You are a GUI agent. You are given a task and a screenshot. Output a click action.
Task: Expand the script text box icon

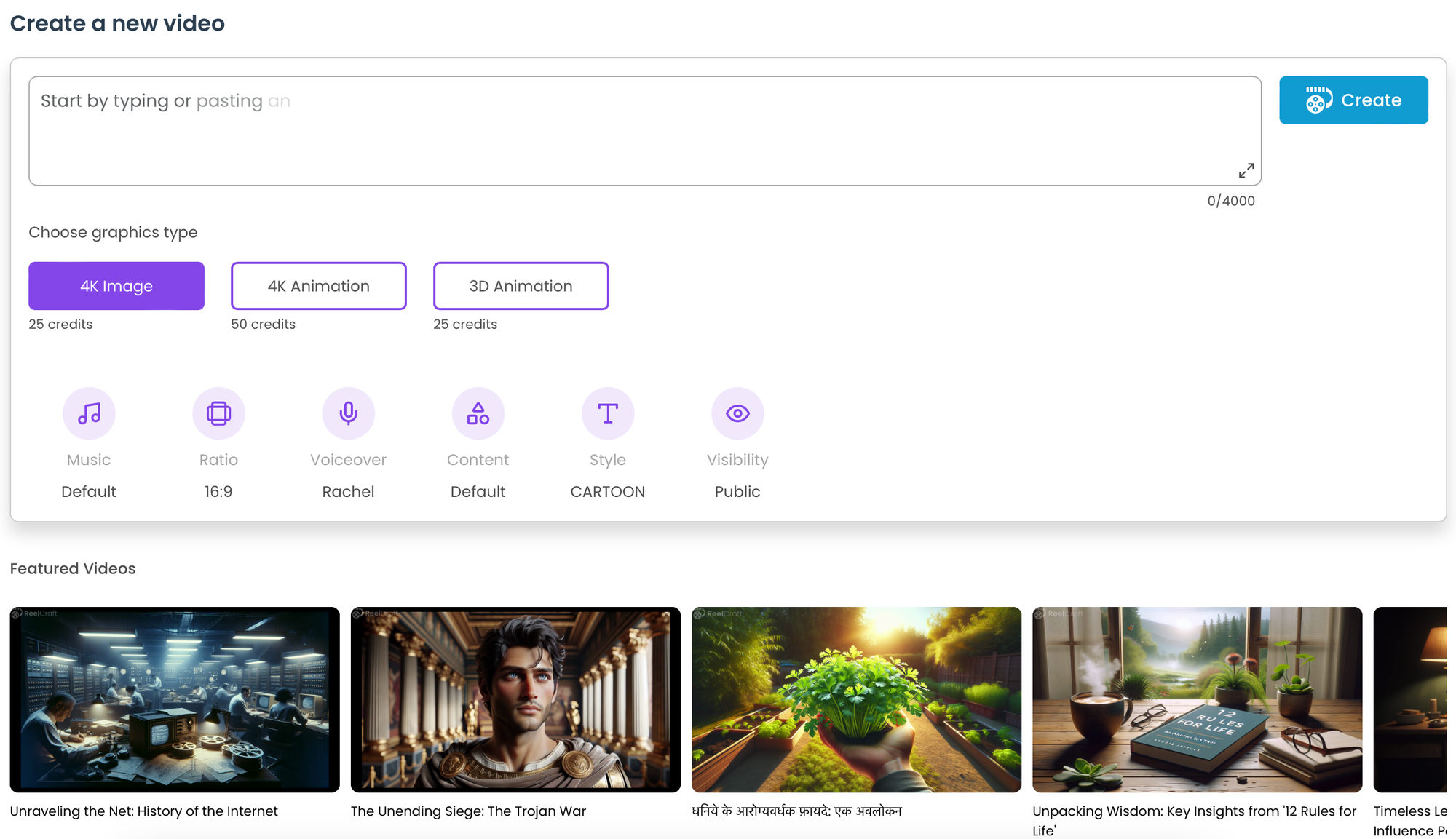(x=1246, y=170)
